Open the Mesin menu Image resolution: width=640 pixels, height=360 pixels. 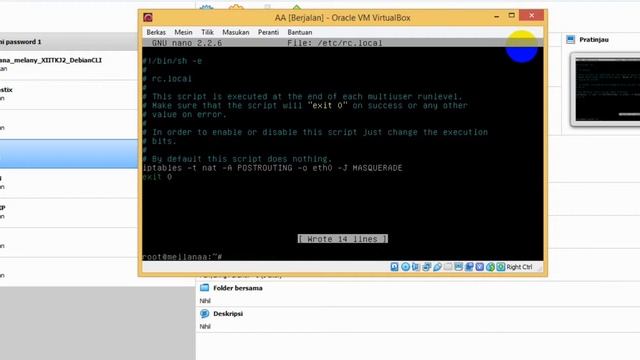point(183,32)
